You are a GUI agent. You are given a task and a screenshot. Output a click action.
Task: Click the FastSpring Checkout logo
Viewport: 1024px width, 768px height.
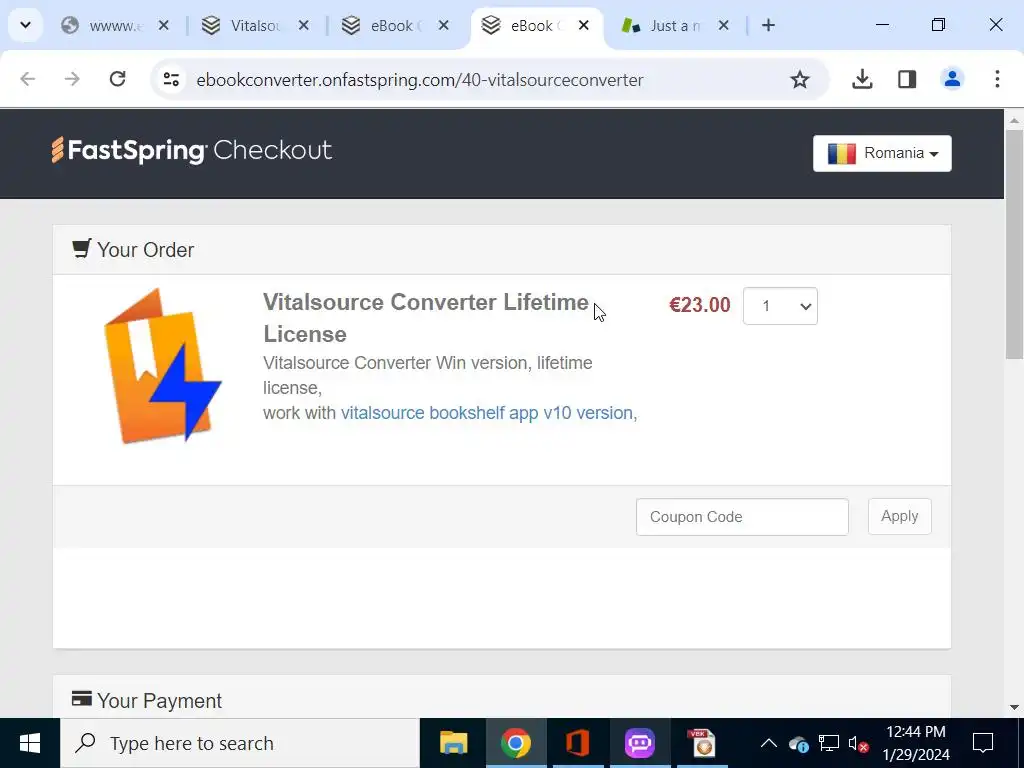[192, 150]
